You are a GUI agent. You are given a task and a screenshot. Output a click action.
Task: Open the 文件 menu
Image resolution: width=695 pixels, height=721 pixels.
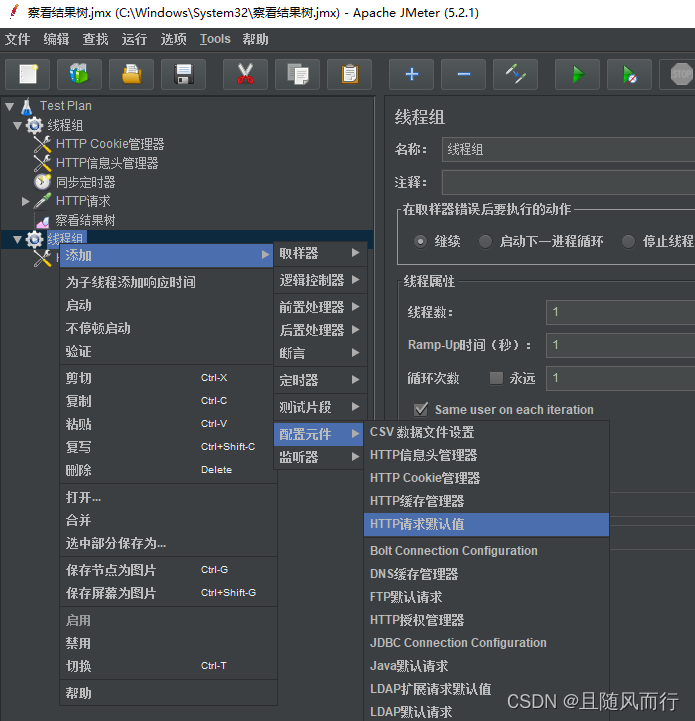[17, 39]
